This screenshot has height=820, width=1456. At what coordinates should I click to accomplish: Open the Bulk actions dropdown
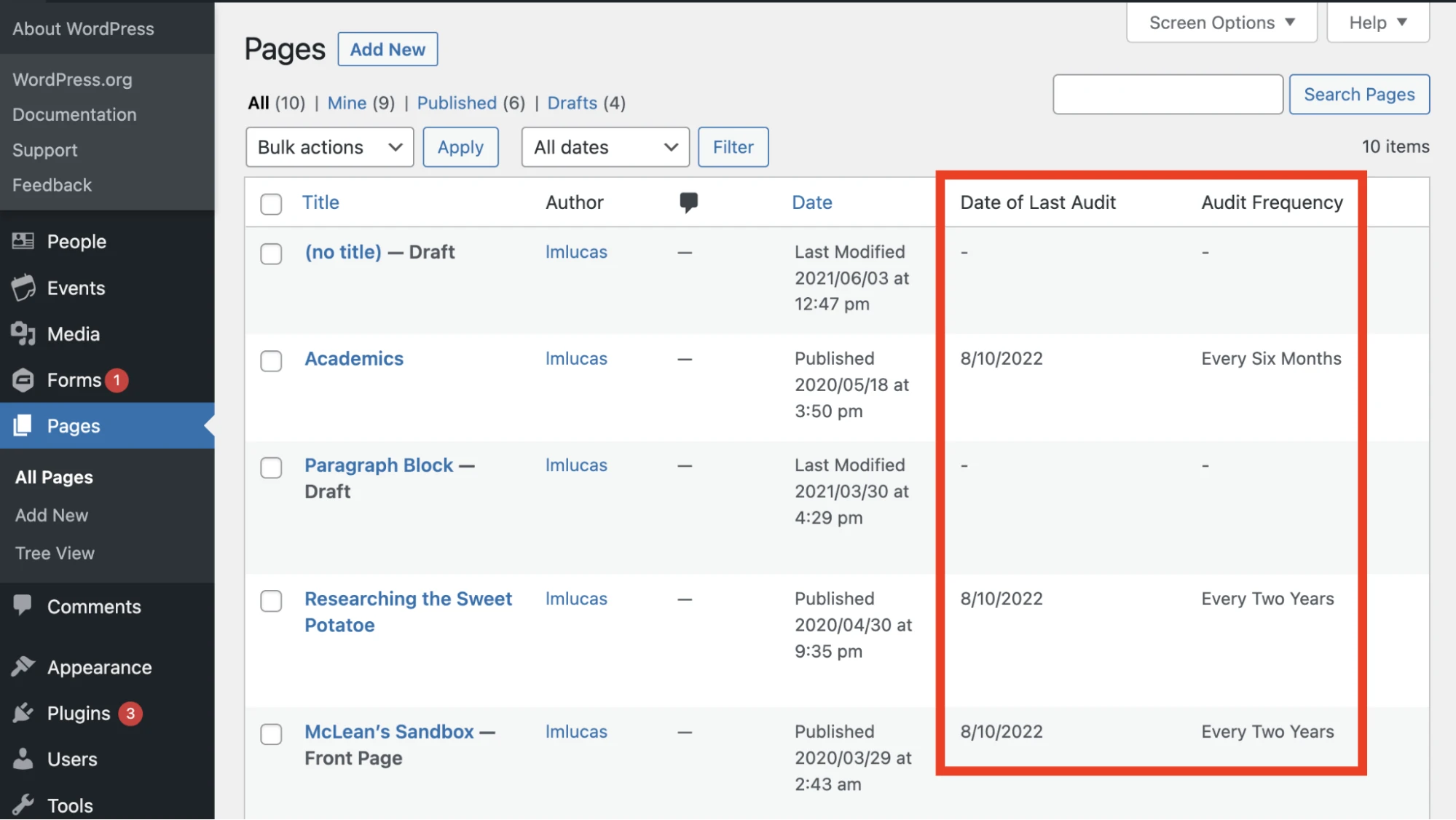328,146
